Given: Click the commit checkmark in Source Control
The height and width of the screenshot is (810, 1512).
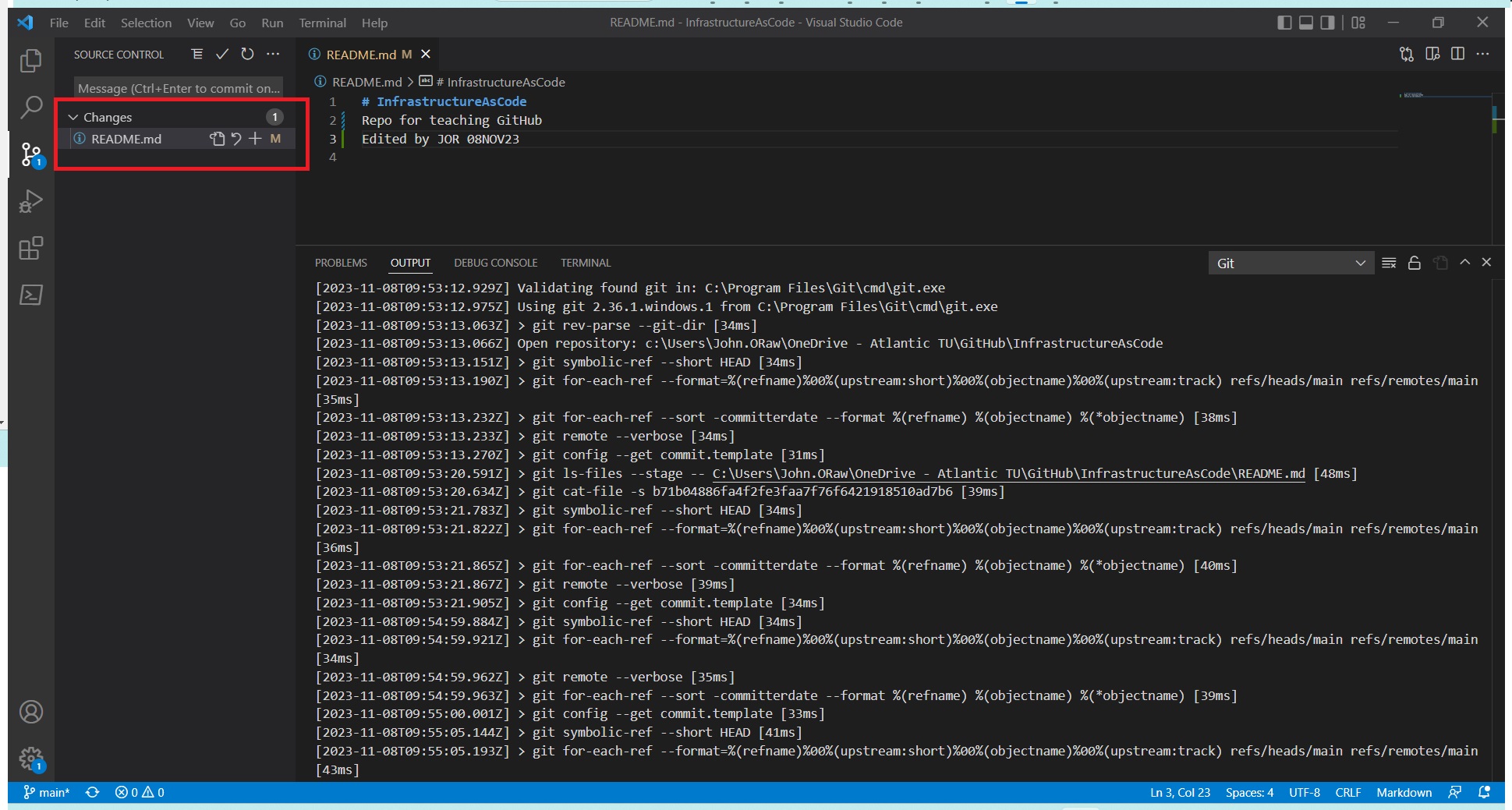Looking at the screenshot, I should pyautogui.click(x=222, y=54).
